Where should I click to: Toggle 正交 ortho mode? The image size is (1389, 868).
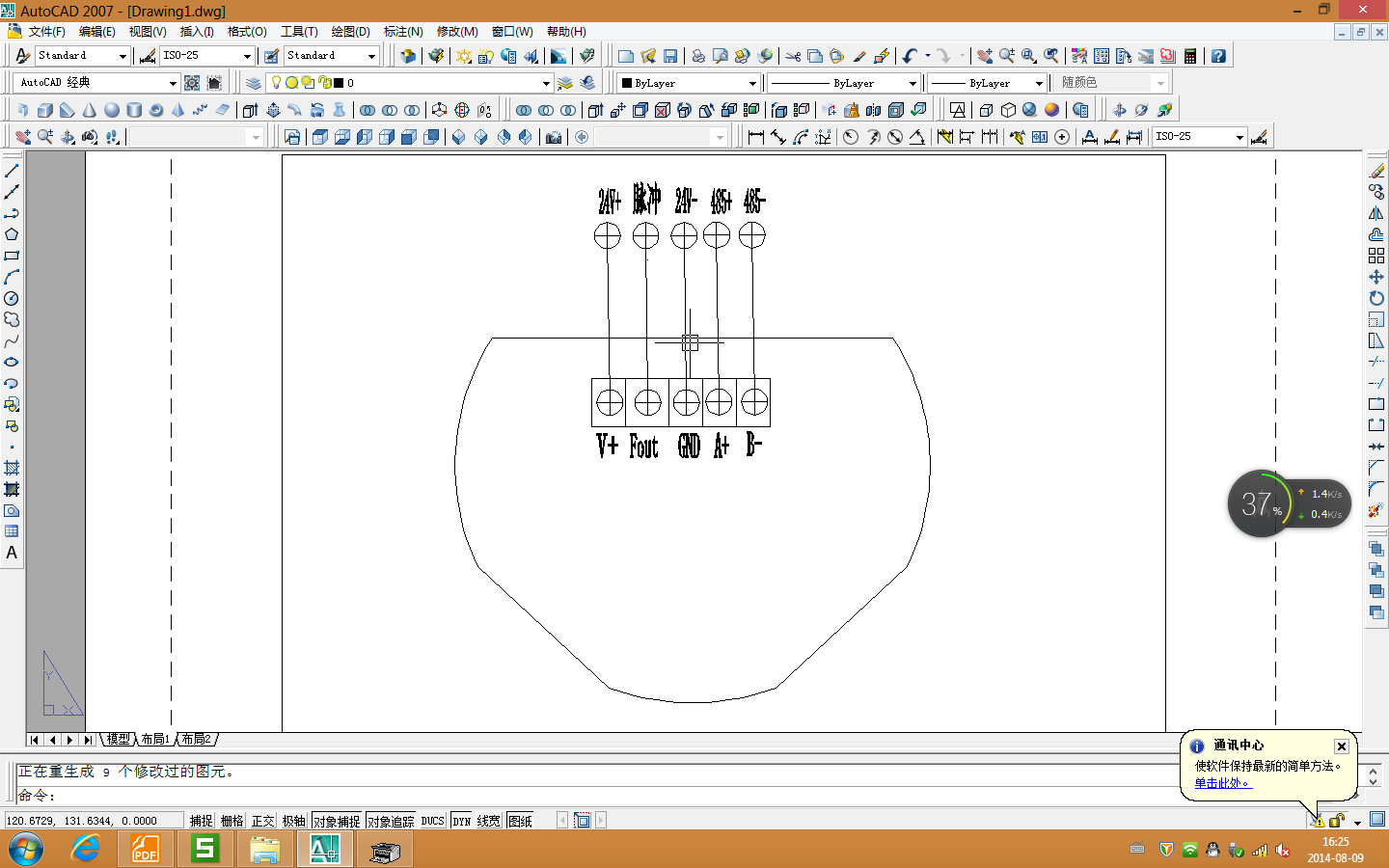262,821
